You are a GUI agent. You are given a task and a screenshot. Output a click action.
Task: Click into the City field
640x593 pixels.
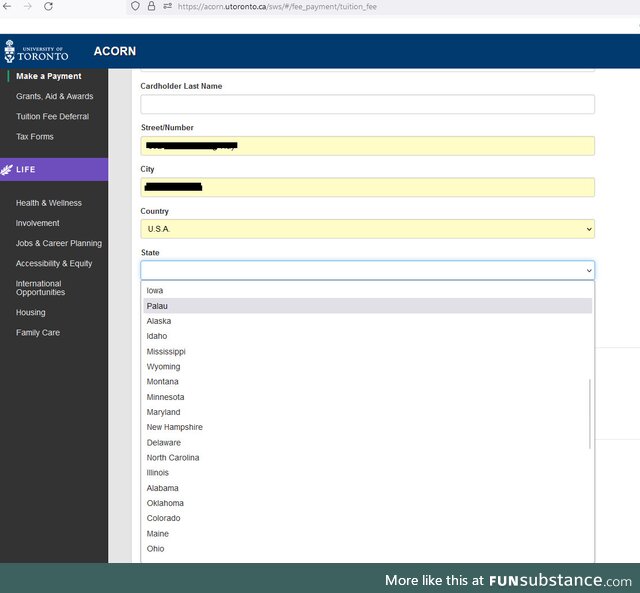click(x=367, y=187)
